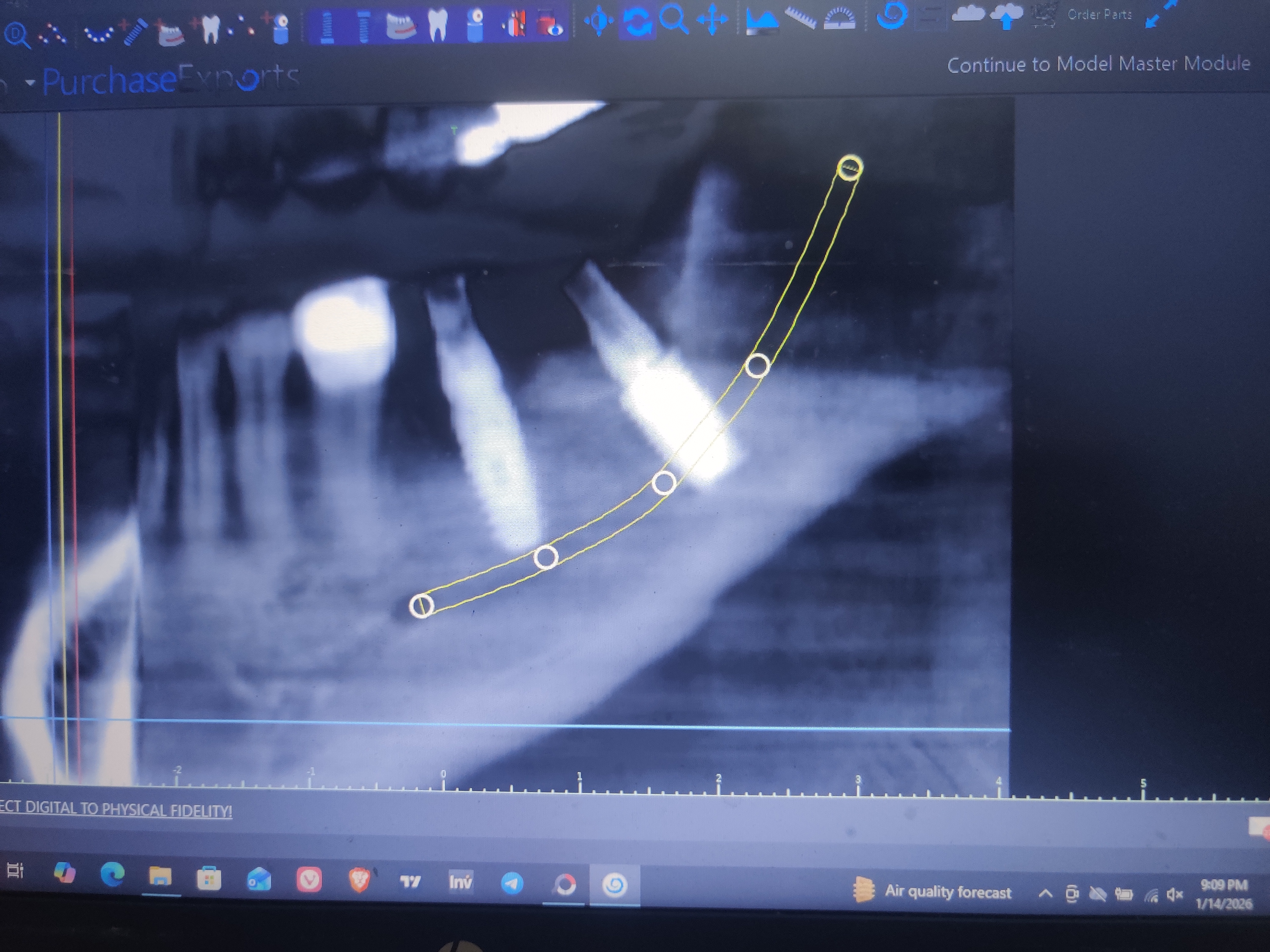
Task: Click the DIGITAL TO PHYSICAL FIDELITY link
Action: coord(115,809)
